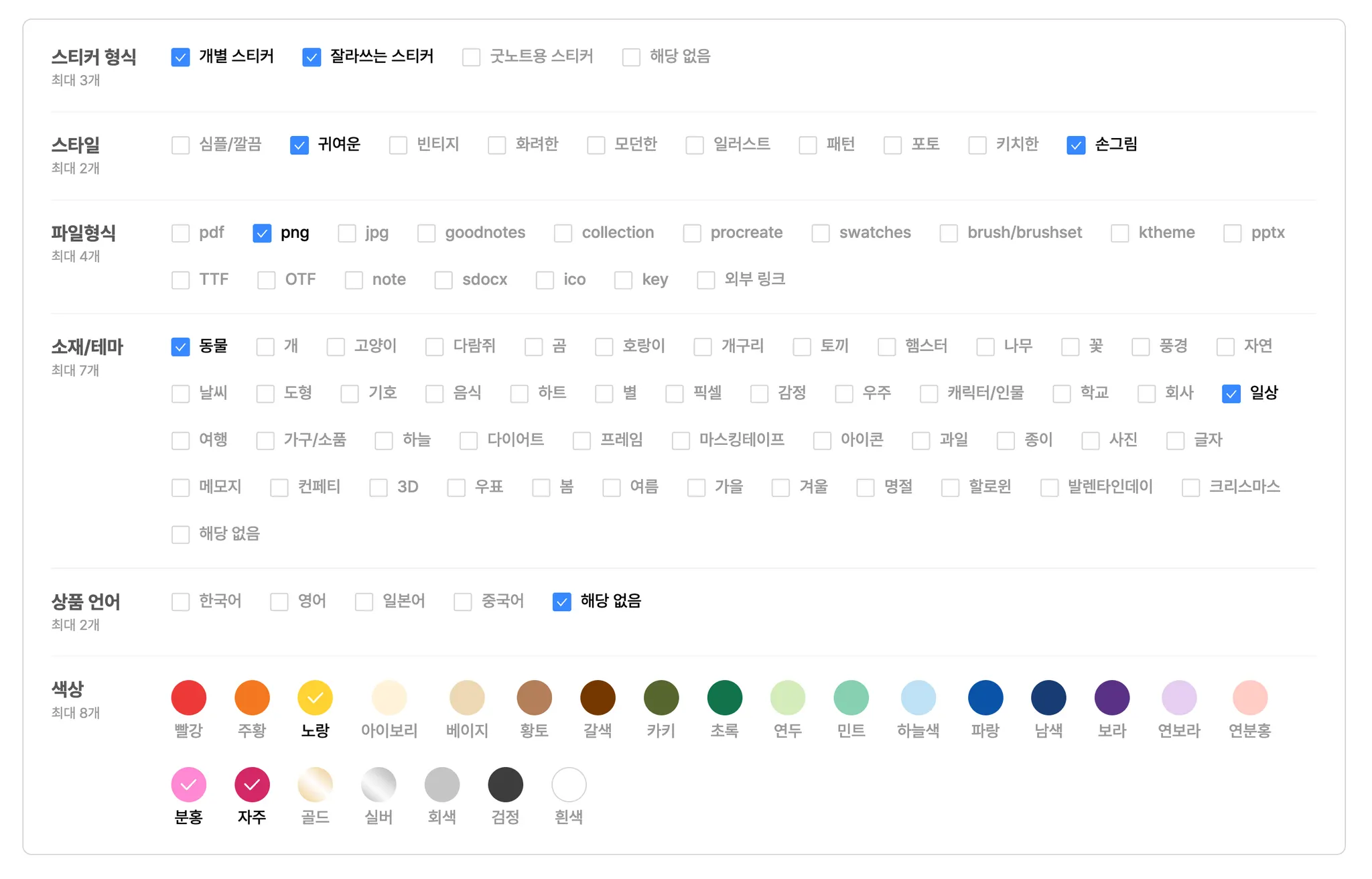Tick the goodnotes file format checkbox
This screenshot has width=1372, height=879.
(426, 233)
